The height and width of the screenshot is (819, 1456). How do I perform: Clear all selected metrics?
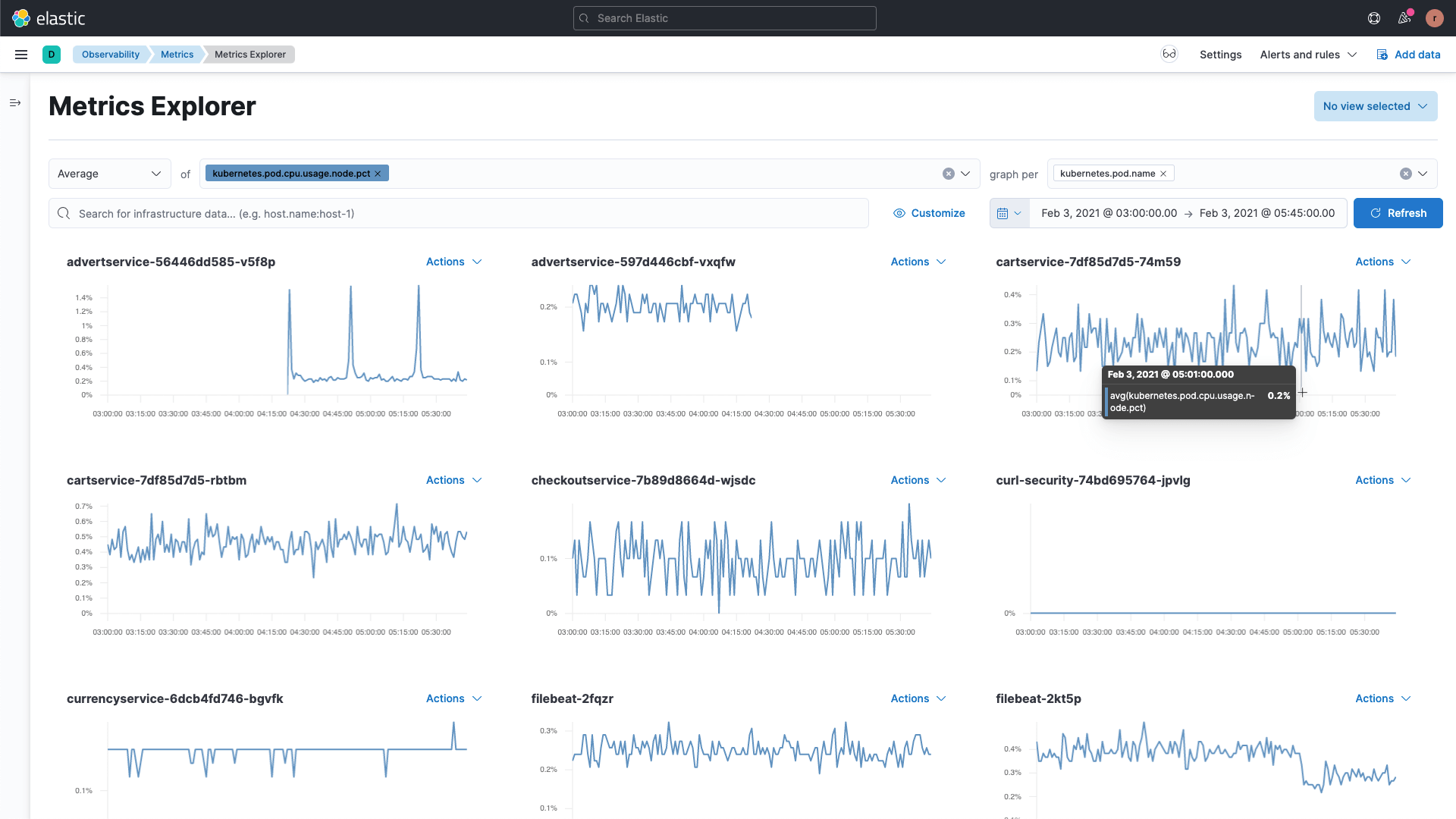pos(949,174)
